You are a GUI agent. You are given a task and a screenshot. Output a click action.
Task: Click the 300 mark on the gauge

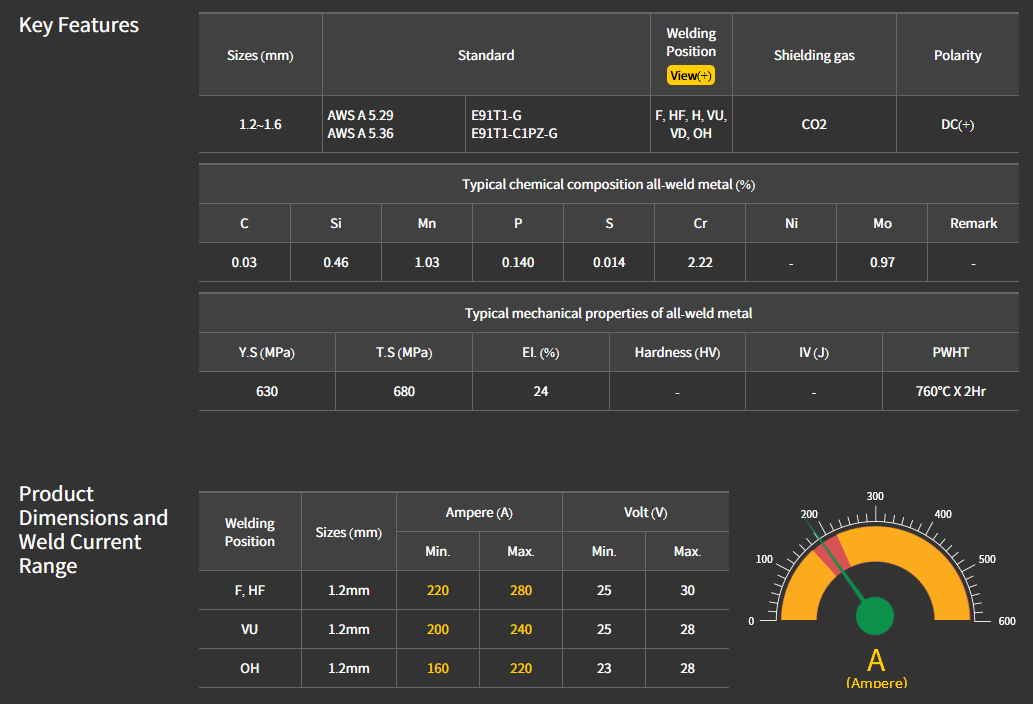click(875, 496)
